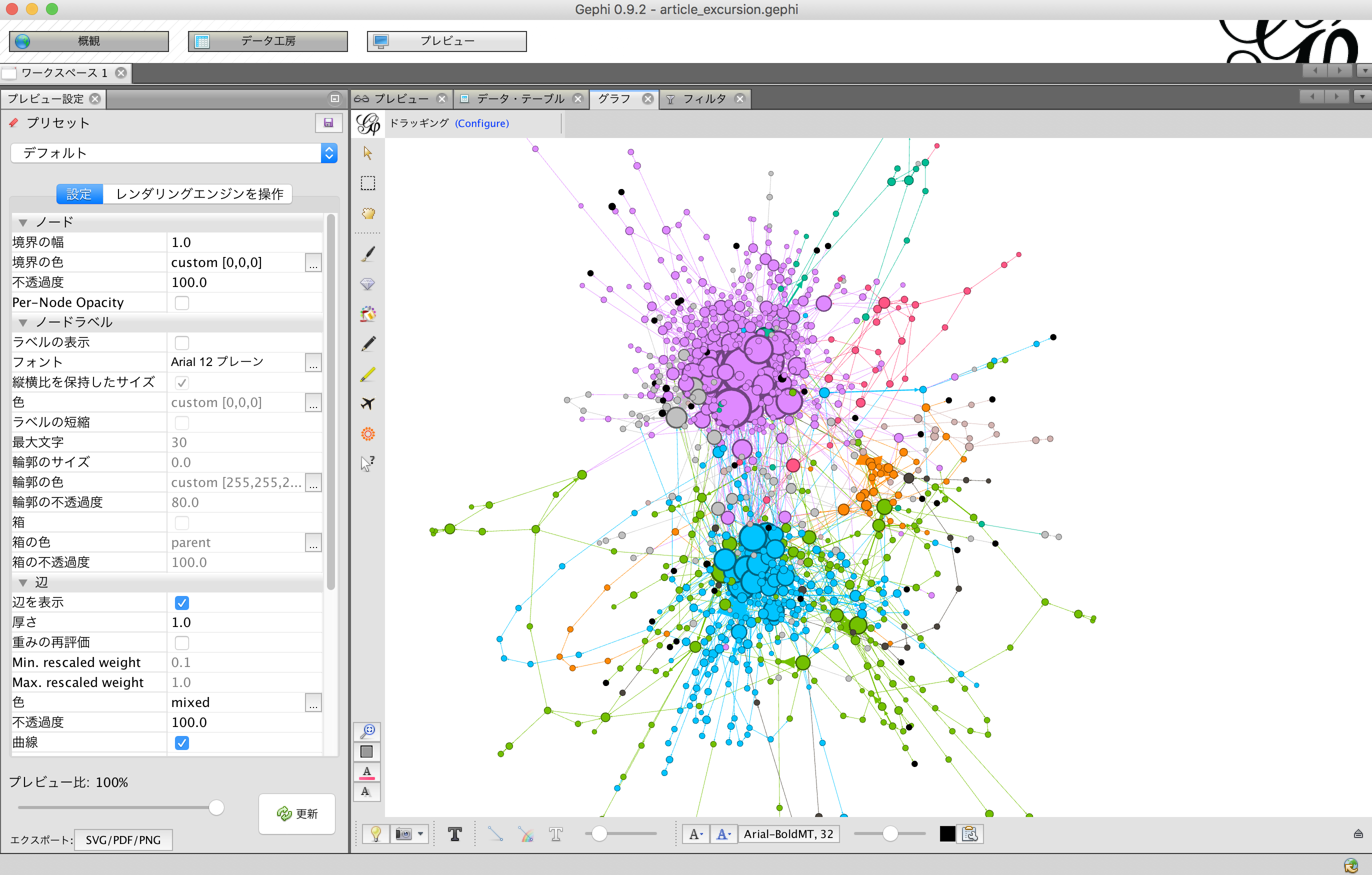
Task: Click the lightbulb background color icon
Action: point(375,834)
